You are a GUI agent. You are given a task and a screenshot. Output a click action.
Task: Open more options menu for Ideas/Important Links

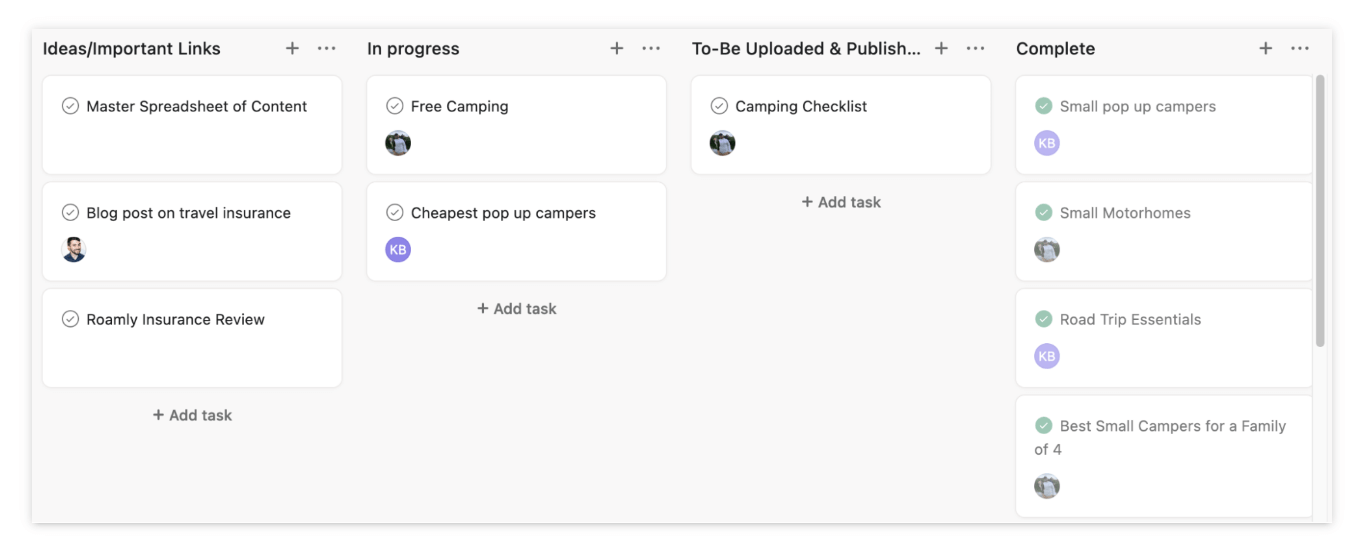point(327,48)
